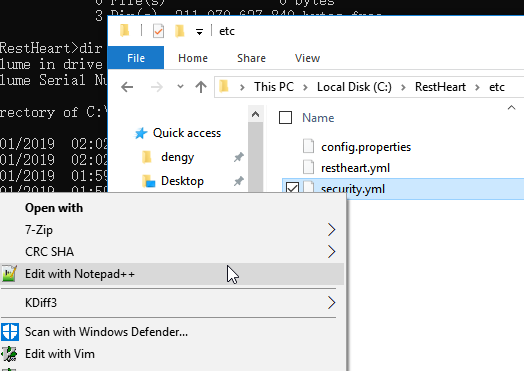This screenshot has height=371, width=524.
Task: Select the restheart.yml file name
Action: (x=355, y=167)
